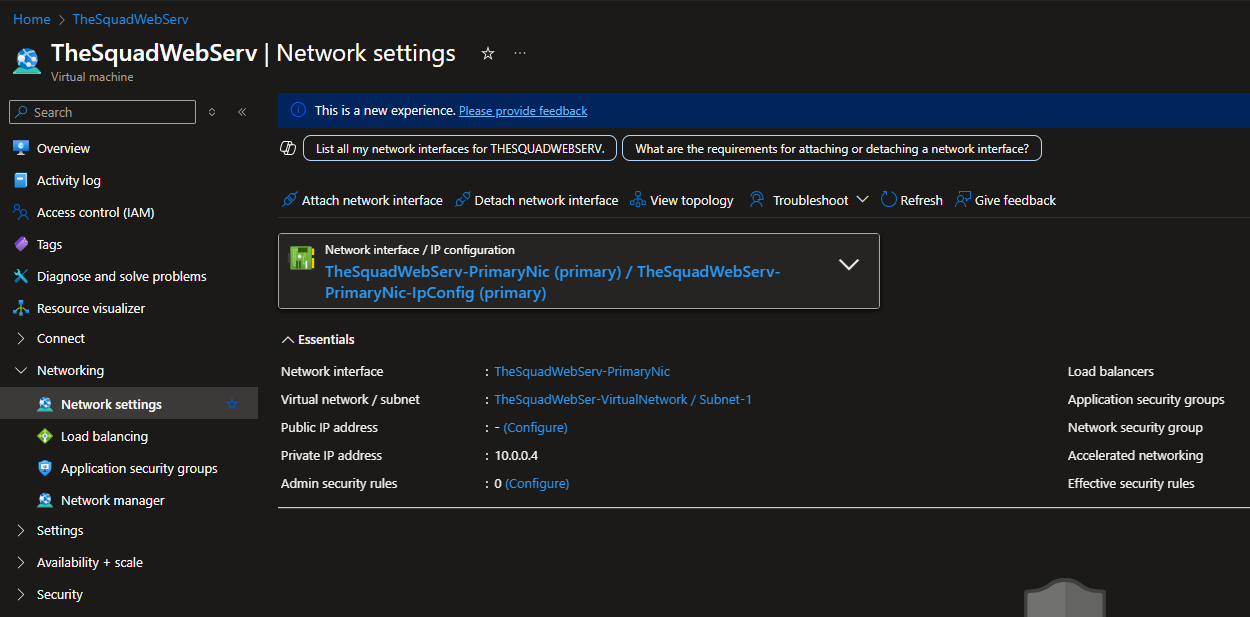The width and height of the screenshot is (1250, 617).
Task: Open TheSquadWebServ-PrimaryNic link in Essentials
Action: pos(582,371)
